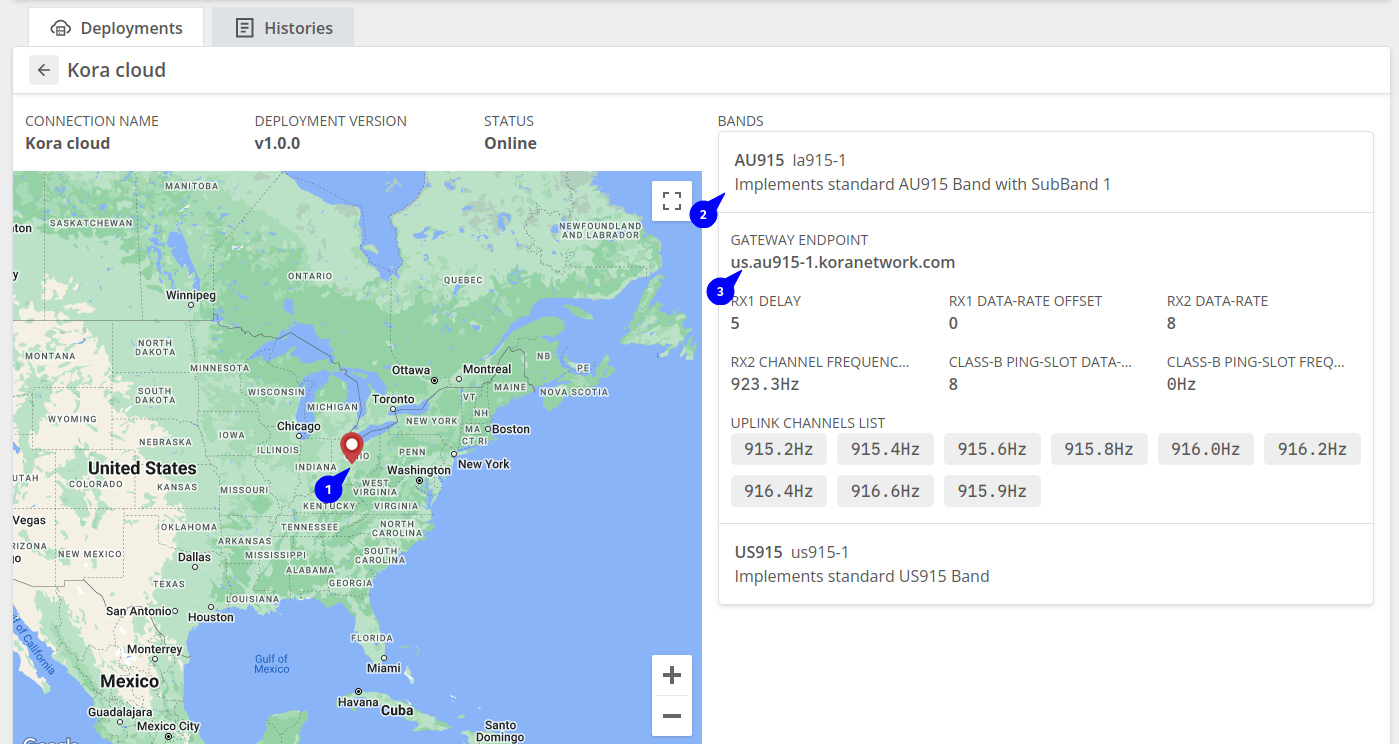The image size is (1399, 744).
Task: Click the Uplink Channels List heading
Action: pyautogui.click(x=808, y=423)
